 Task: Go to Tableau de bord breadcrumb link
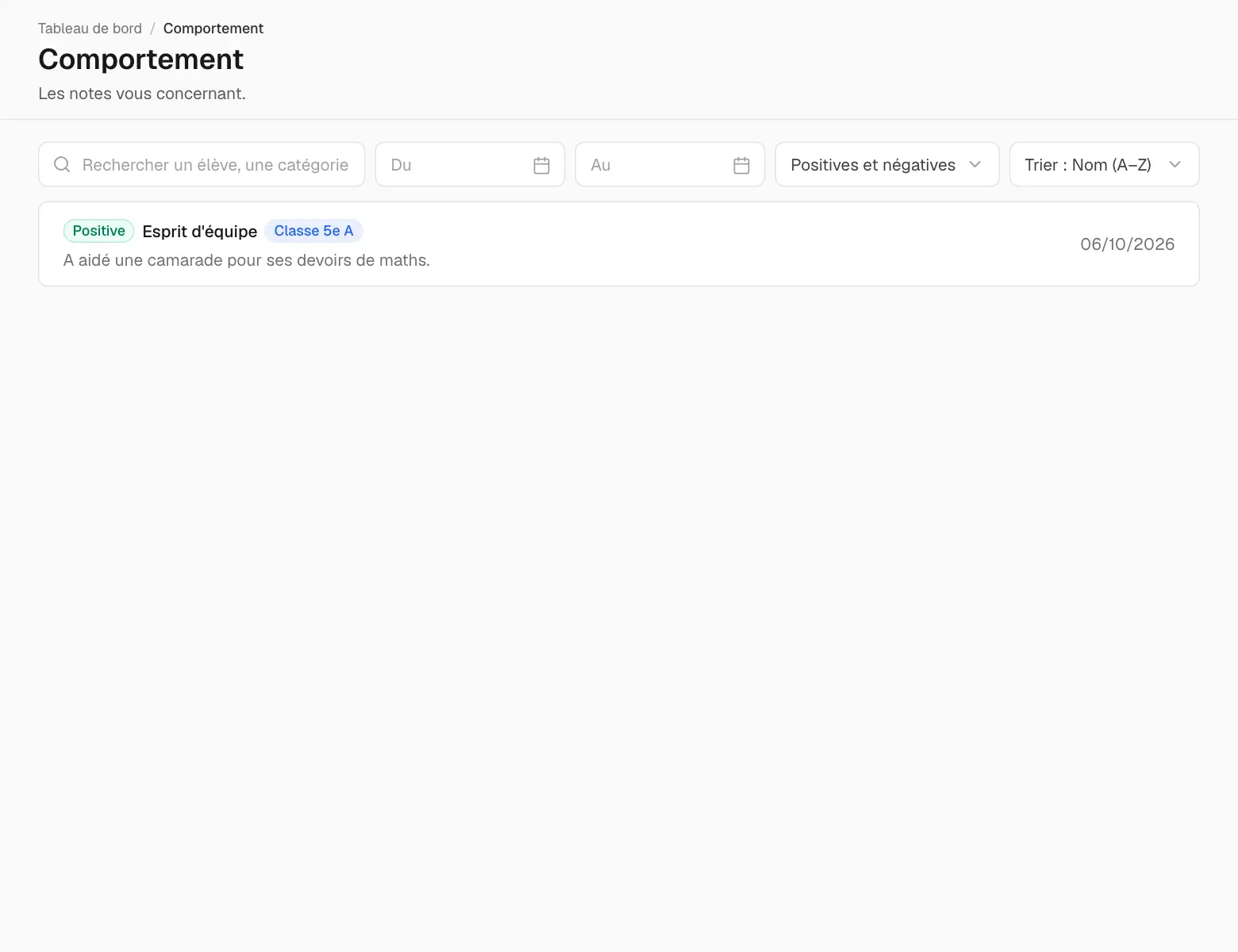click(x=90, y=29)
